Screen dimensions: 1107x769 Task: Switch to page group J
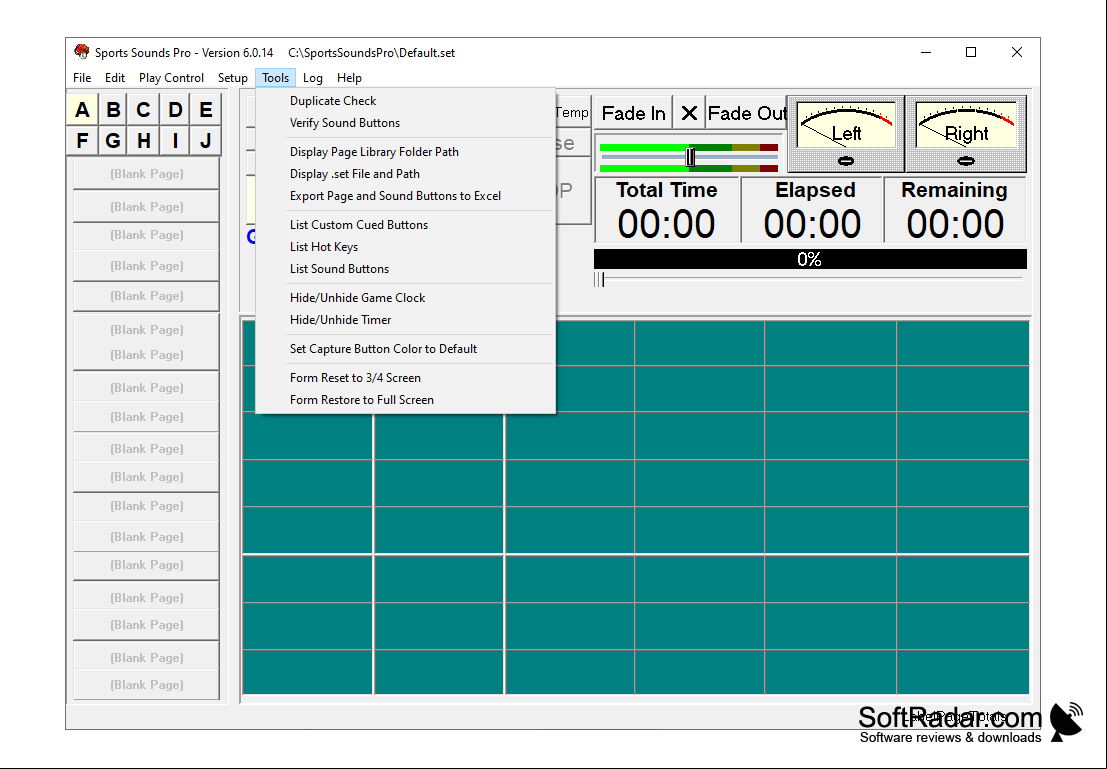click(205, 141)
